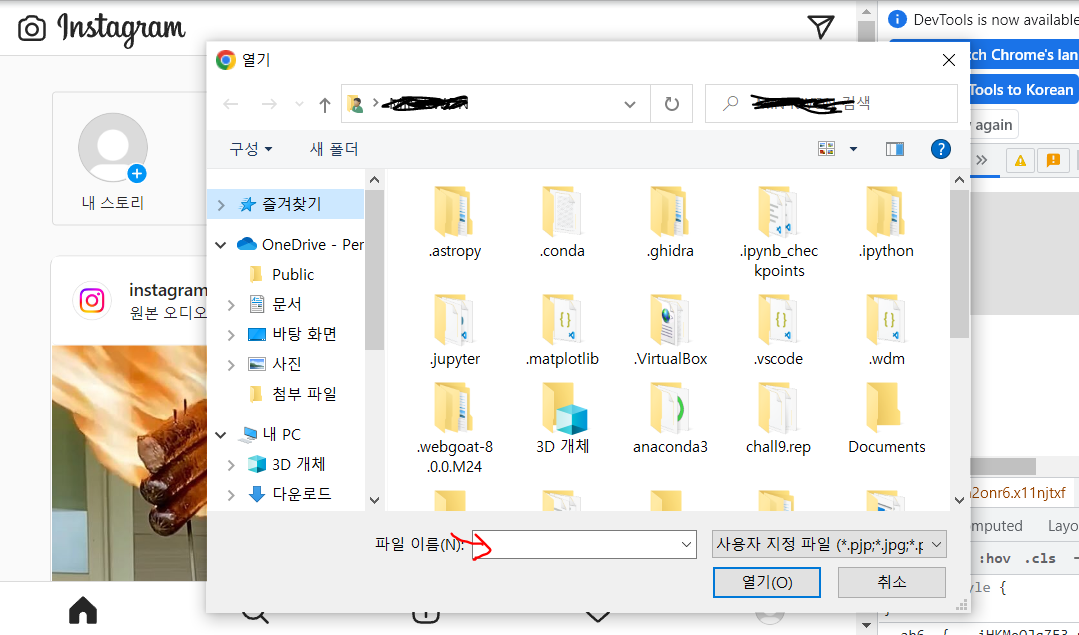Change the view layout icon
This screenshot has width=1079, height=635.
(x=826, y=149)
